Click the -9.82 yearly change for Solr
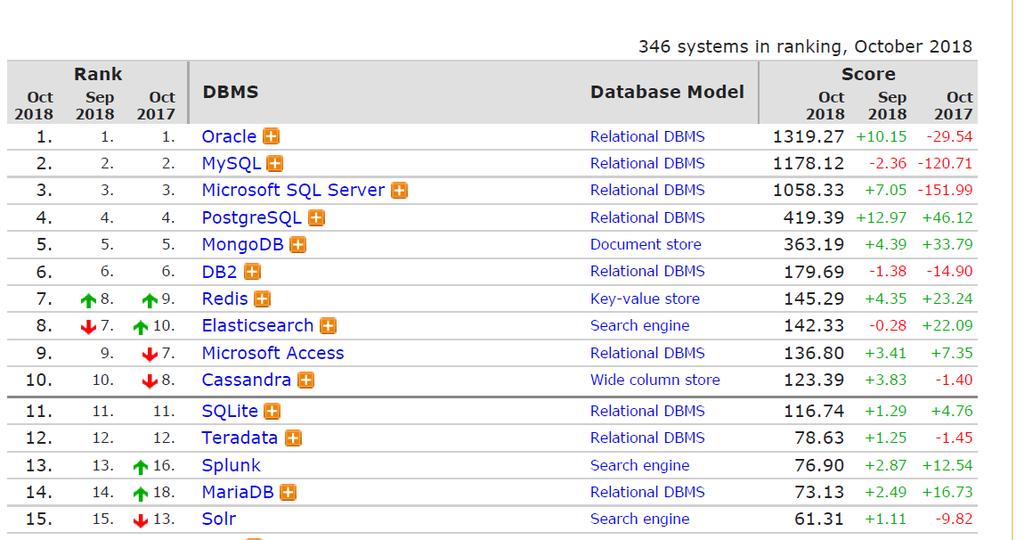Screen dimensions: 1024x540 [953, 518]
